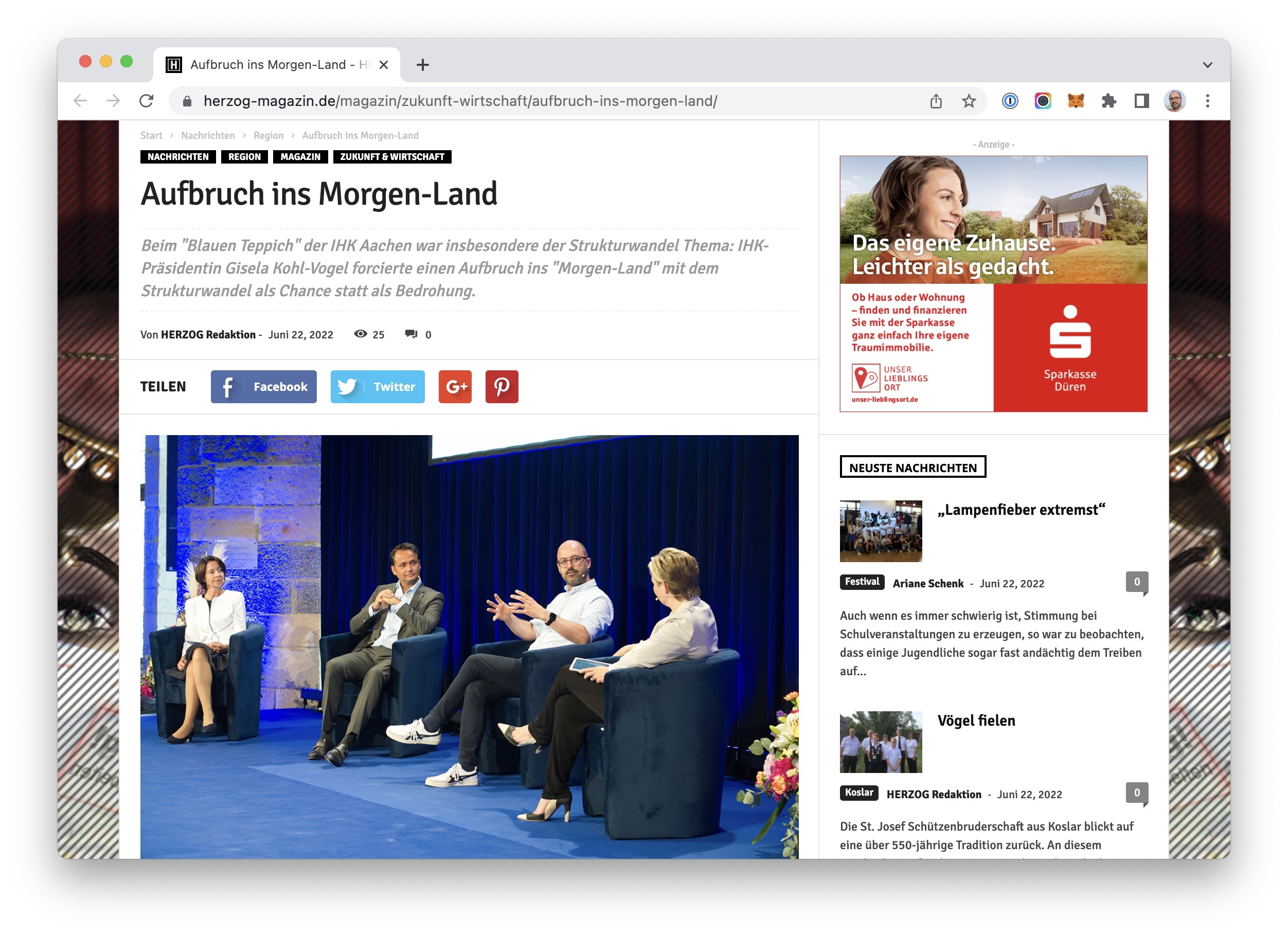The height and width of the screenshot is (935, 1288).
Task: Open a new browser tab
Action: point(422,65)
